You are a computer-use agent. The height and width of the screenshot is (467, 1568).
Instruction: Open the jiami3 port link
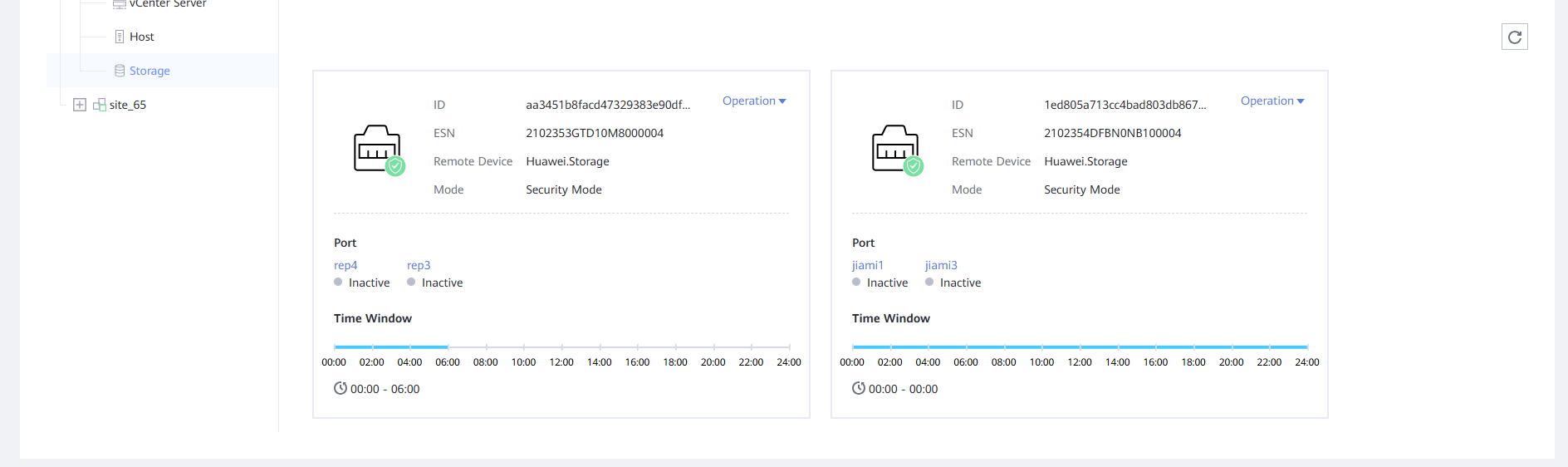point(941,265)
